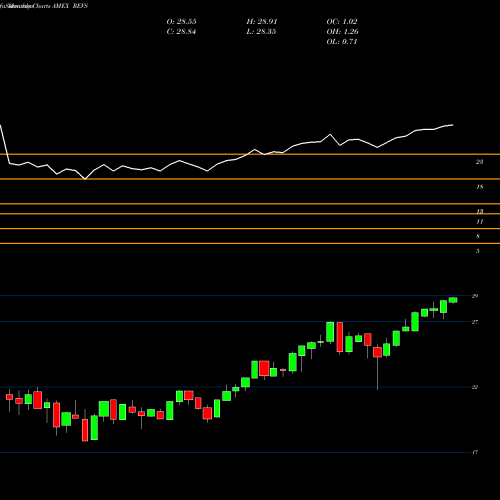Click the AMEX REFS chart title

tap(70, 6)
